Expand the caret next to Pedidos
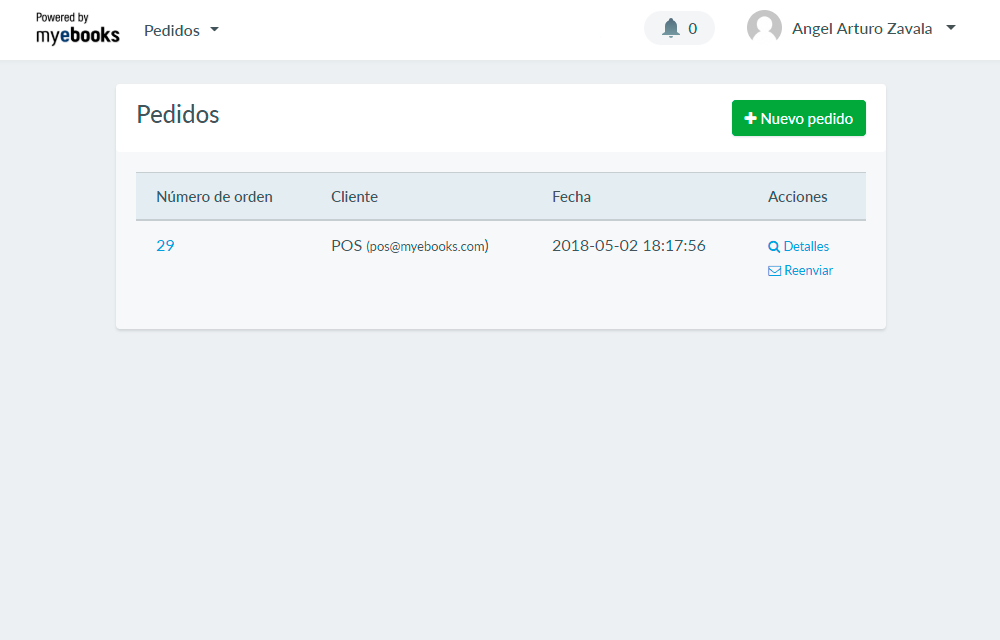The height and width of the screenshot is (640, 1000). [214, 30]
